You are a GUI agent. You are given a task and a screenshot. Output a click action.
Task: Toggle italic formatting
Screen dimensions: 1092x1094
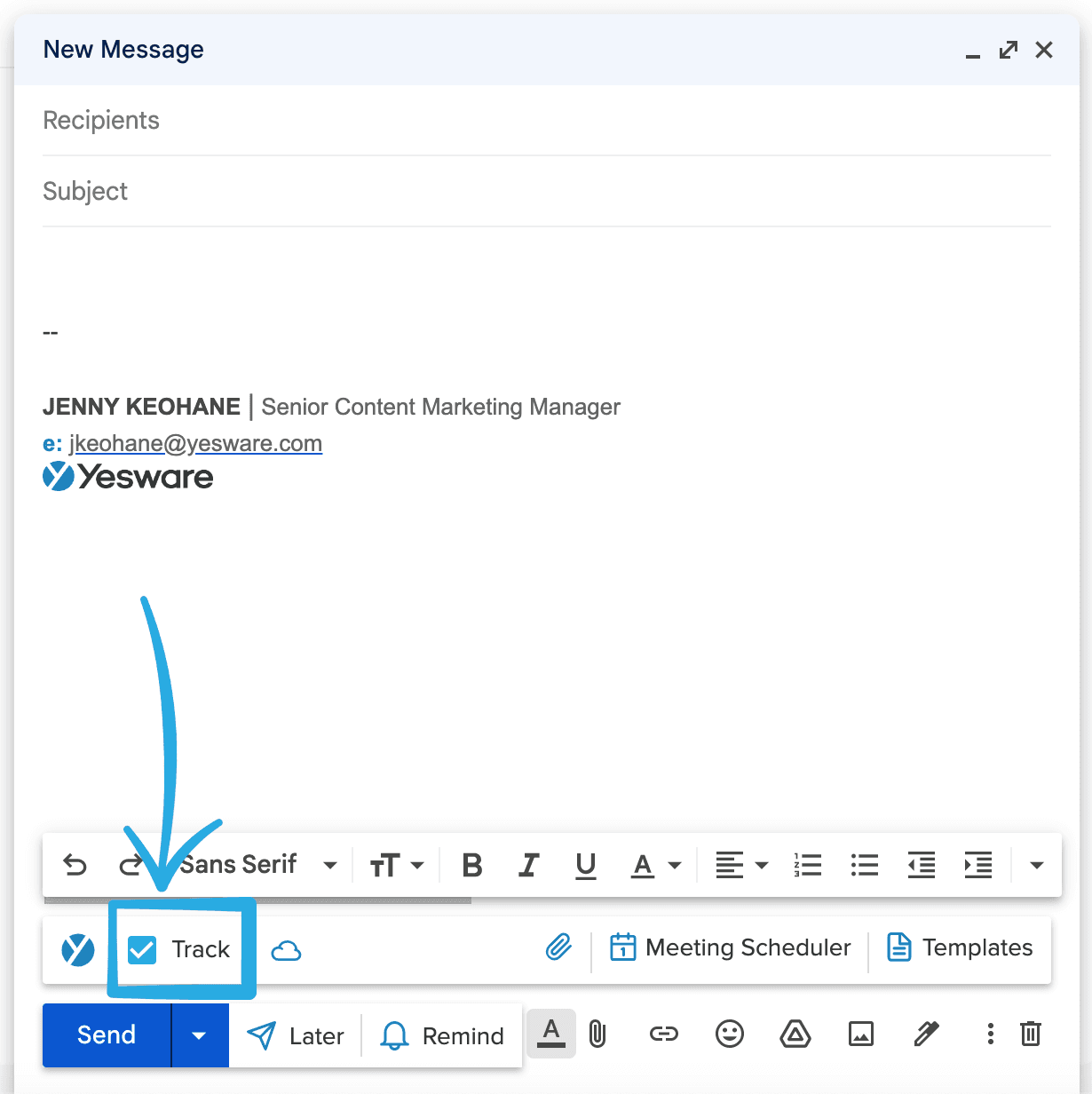(528, 865)
